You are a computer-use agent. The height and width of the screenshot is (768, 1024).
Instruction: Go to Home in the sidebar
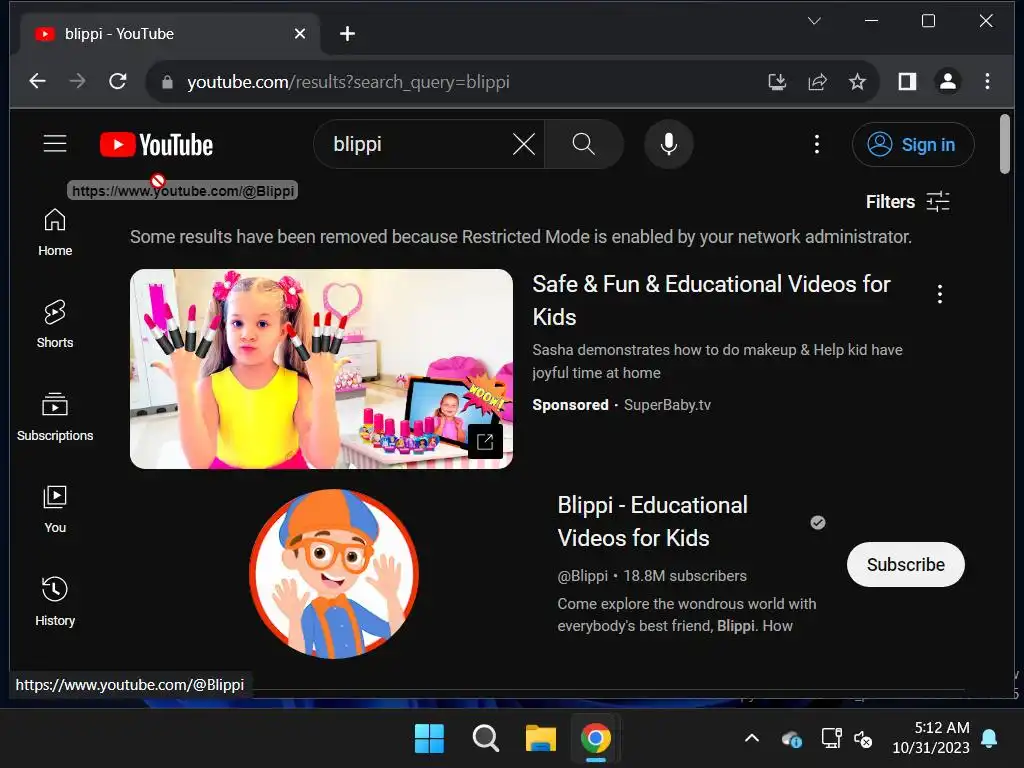55,232
